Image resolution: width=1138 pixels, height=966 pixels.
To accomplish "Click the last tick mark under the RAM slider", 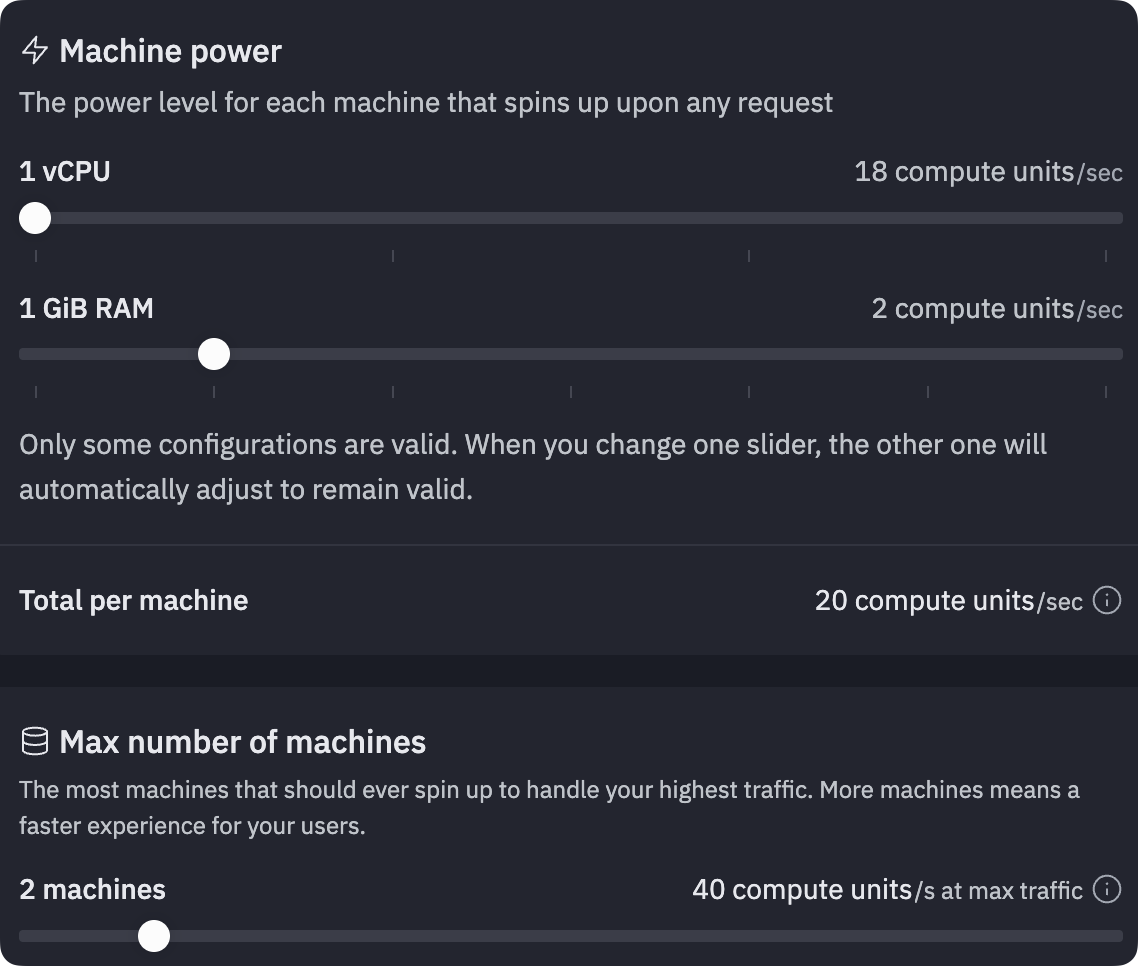I will [x=1104, y=391].
